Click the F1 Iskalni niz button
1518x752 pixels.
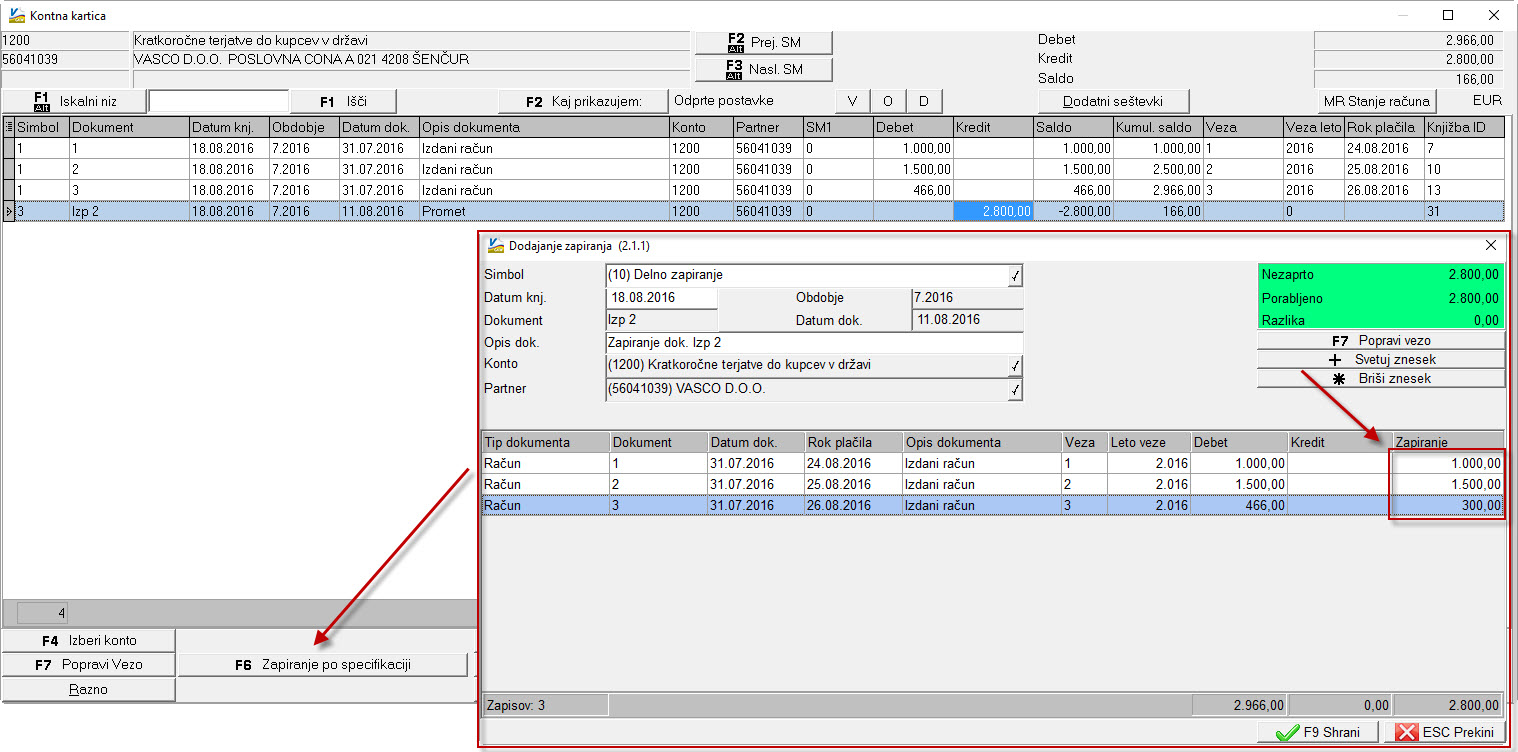tap(75, 101)
